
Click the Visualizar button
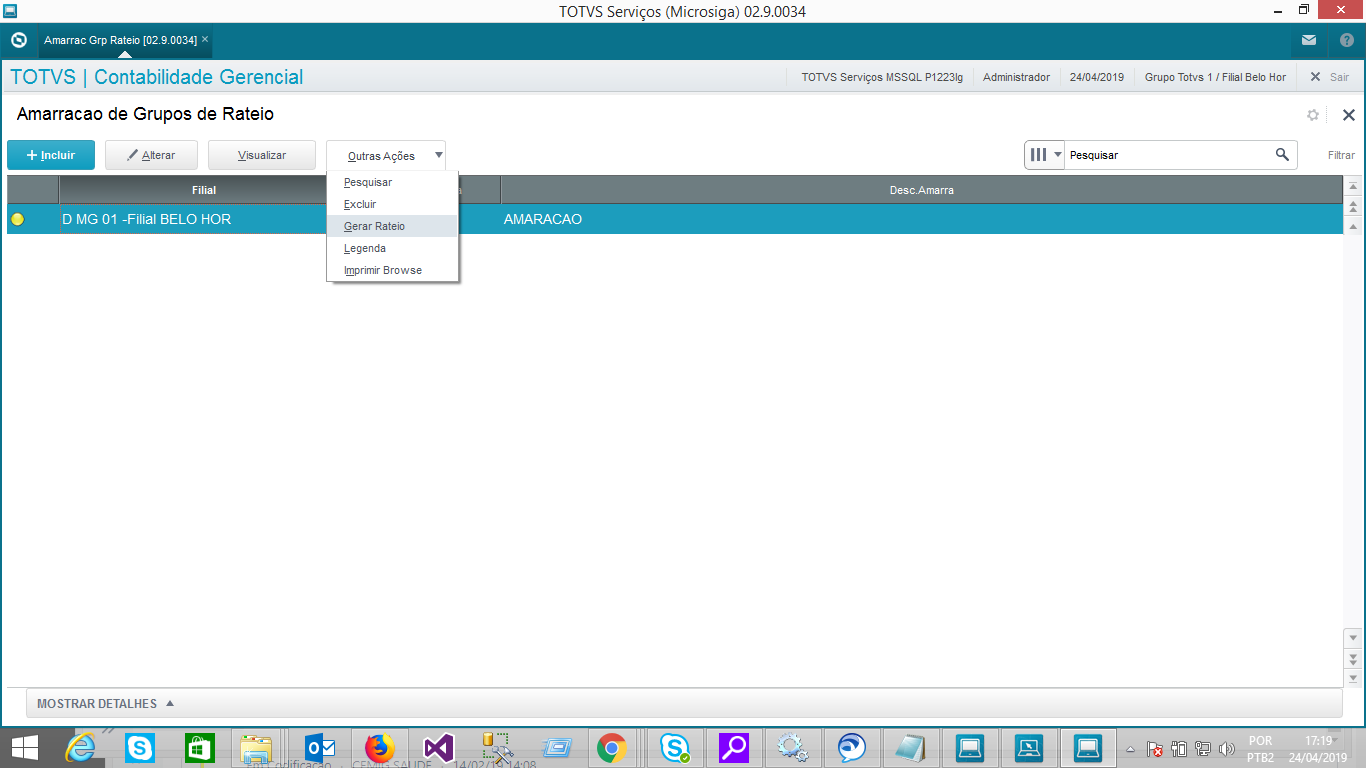[x=262, y=155]
